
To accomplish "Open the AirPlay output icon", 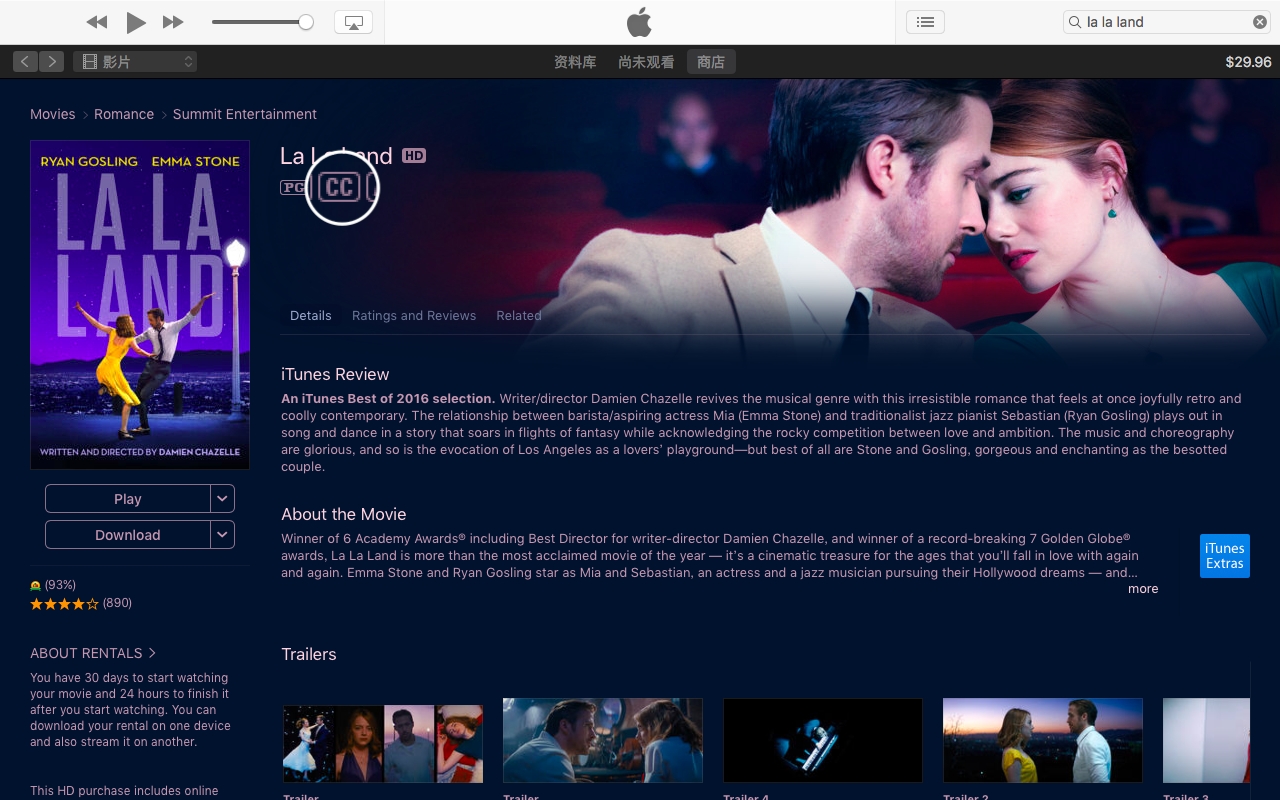I will (353, 22).
